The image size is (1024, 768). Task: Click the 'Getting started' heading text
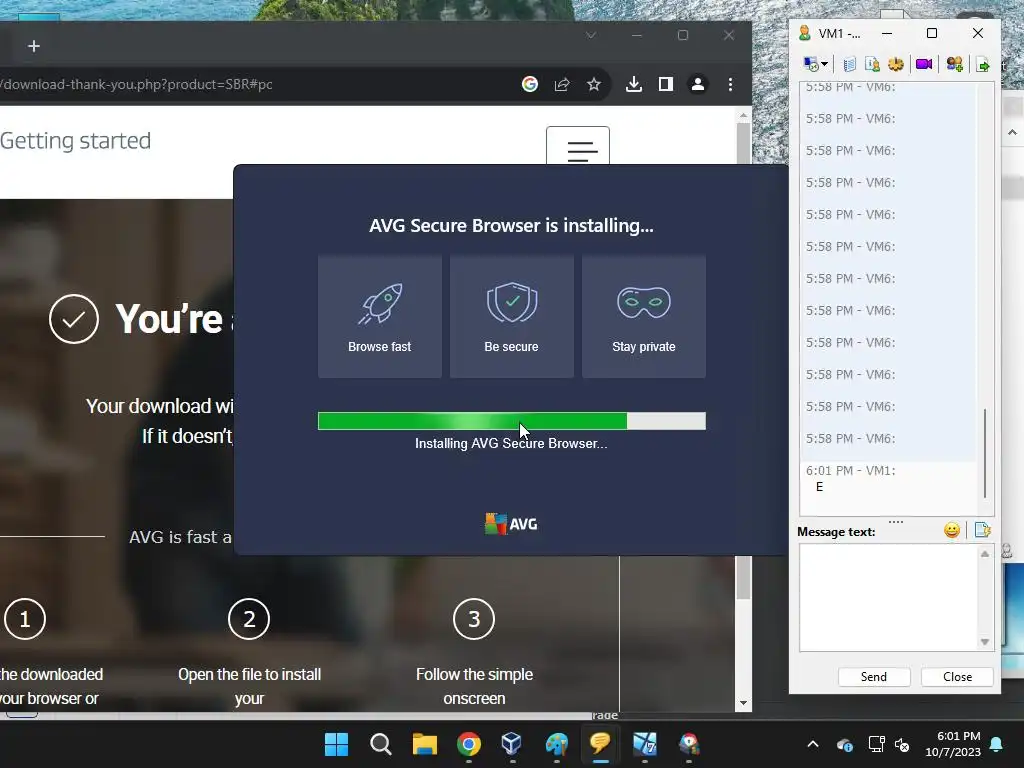coord(75,141)
